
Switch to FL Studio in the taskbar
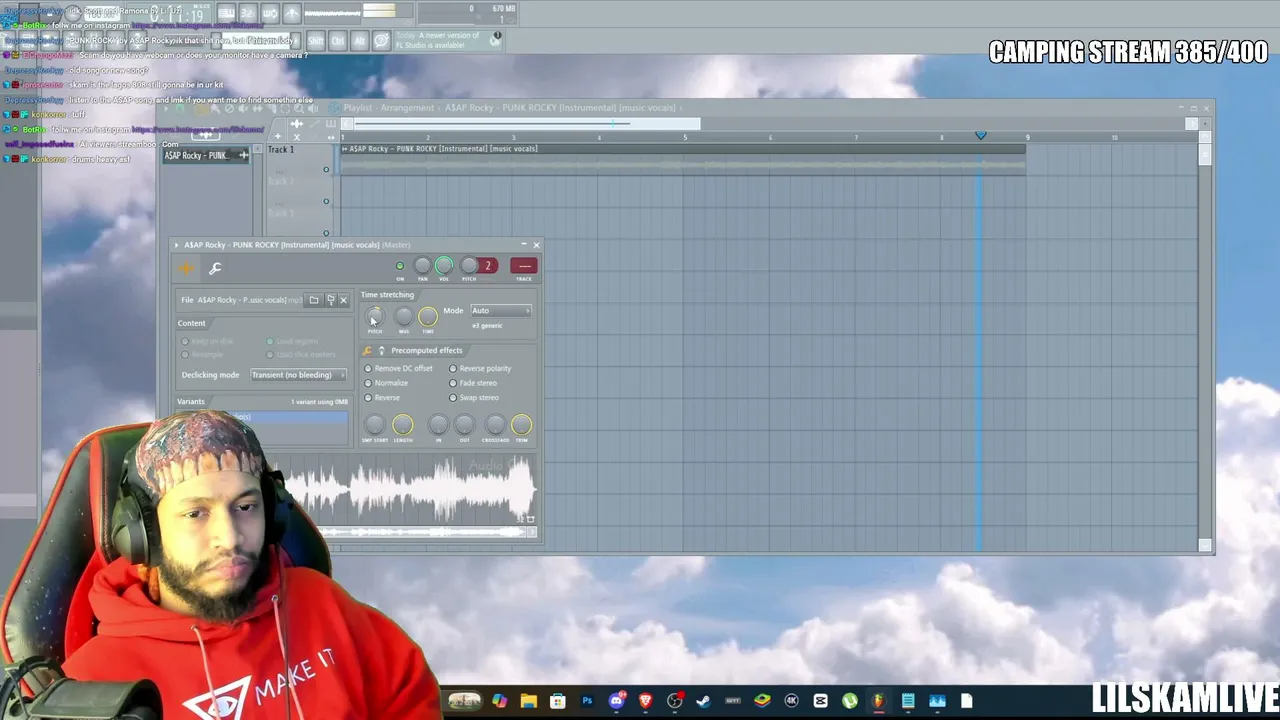click(878, 701)
